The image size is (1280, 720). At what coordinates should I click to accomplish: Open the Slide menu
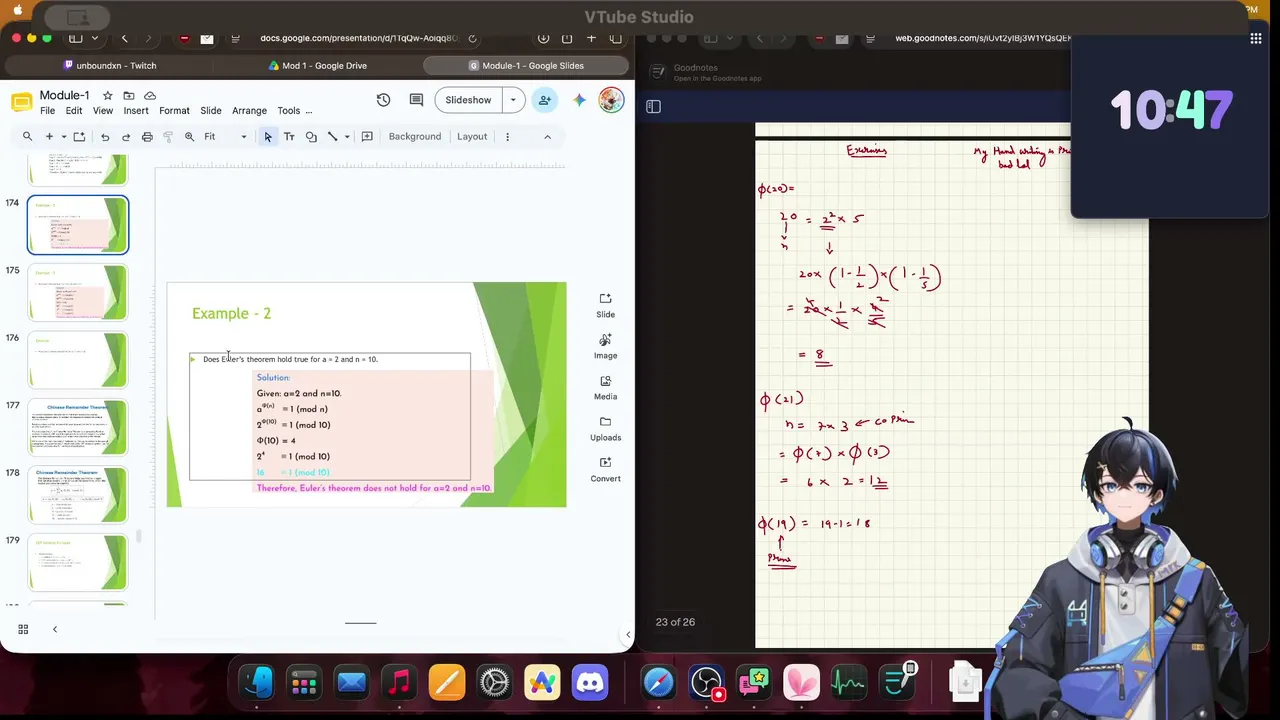[211, 111]
